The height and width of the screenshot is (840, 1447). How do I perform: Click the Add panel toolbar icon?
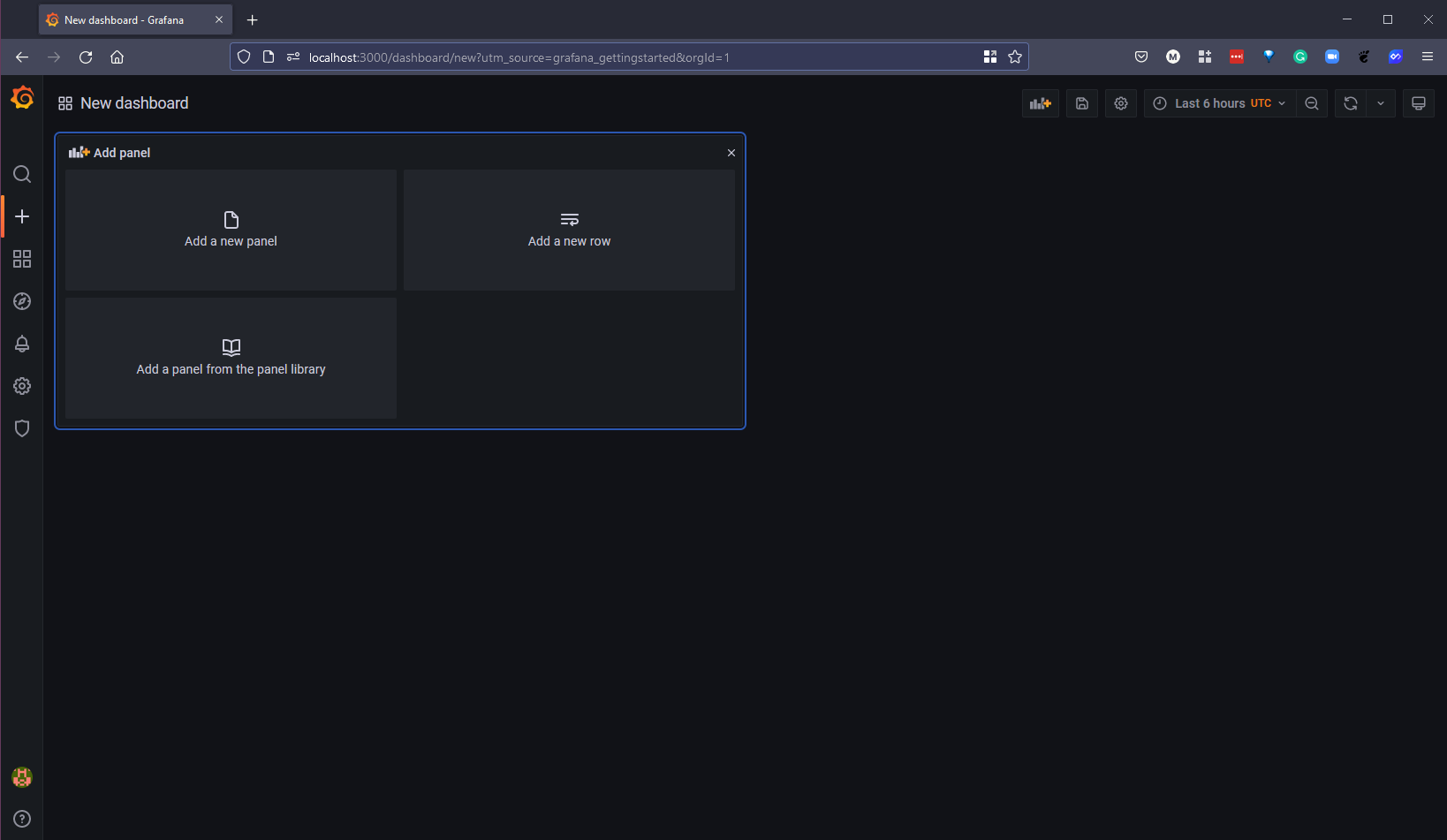coord(1040,103)
